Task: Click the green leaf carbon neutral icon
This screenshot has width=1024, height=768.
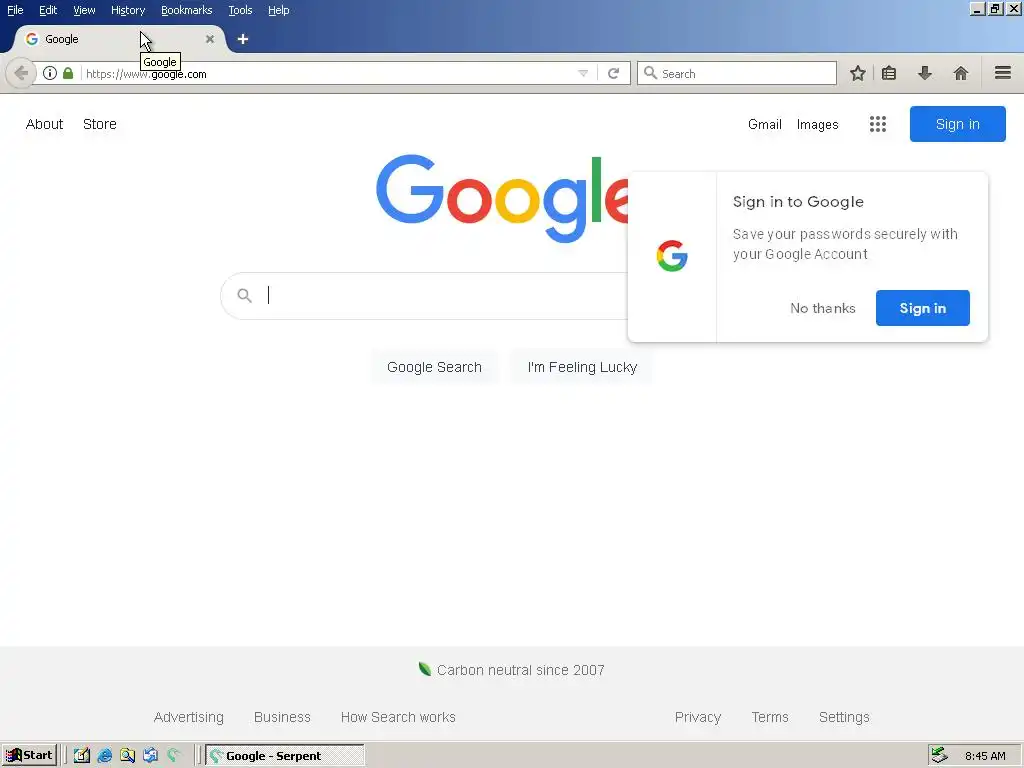Action: tap(424, 669)
